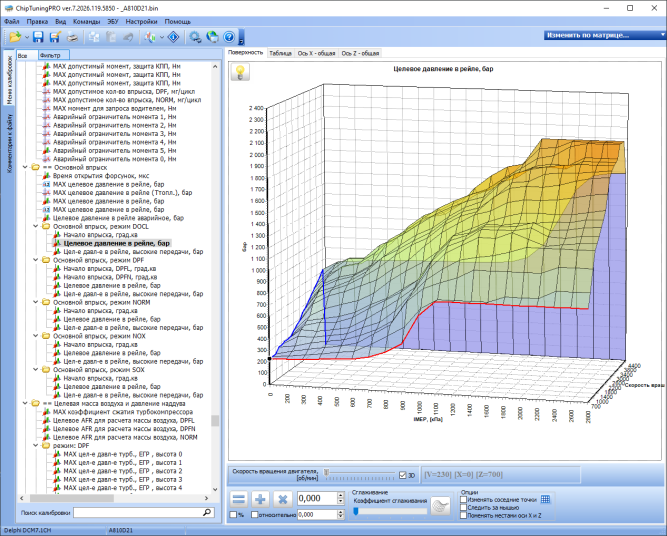Select 'MAX коэффициент сжатия турбокомпрессора' item
Image resolution: width=667 pixels, height=536 pixels.
123,412
